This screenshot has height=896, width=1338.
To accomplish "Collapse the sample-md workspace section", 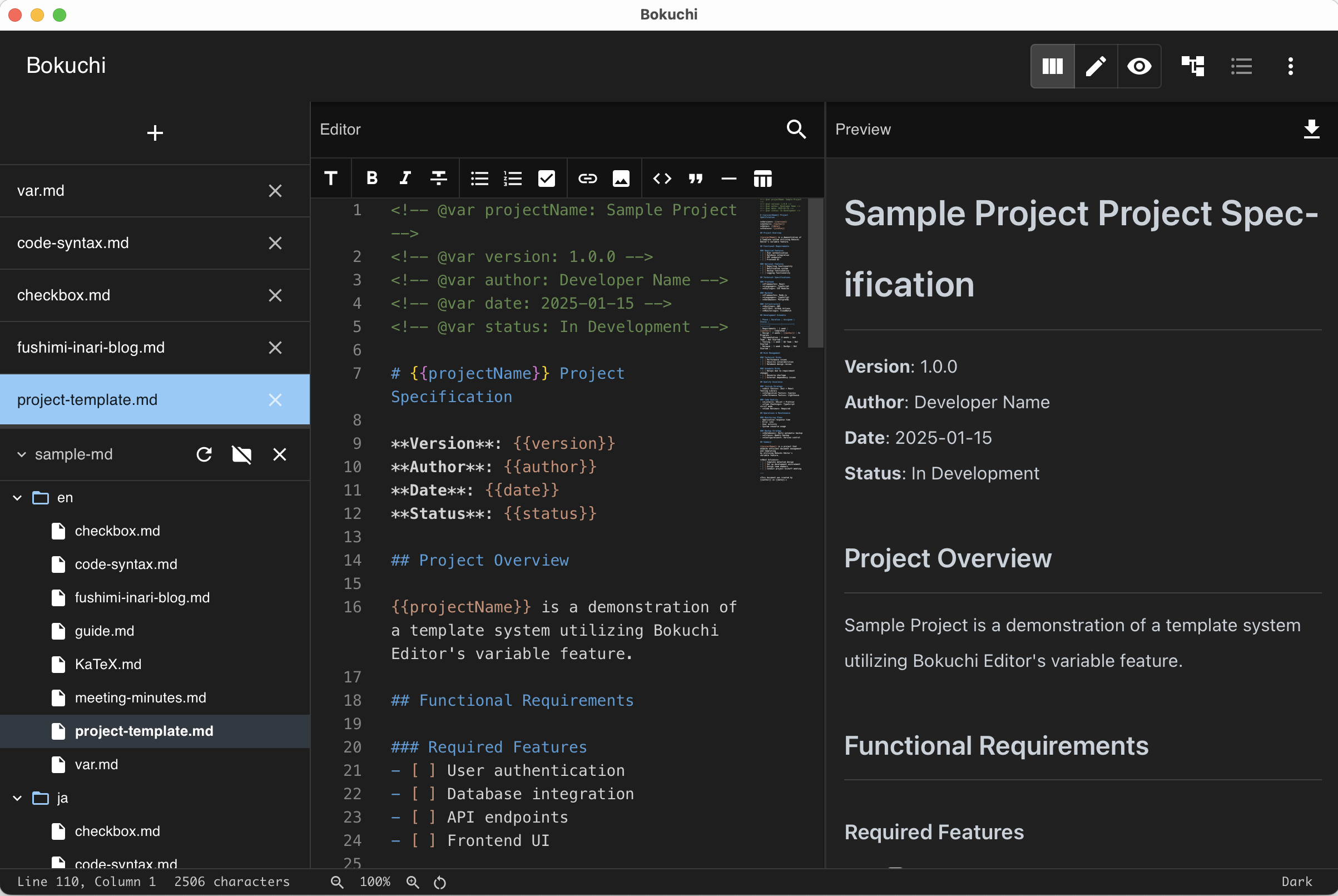I will 21,454.
